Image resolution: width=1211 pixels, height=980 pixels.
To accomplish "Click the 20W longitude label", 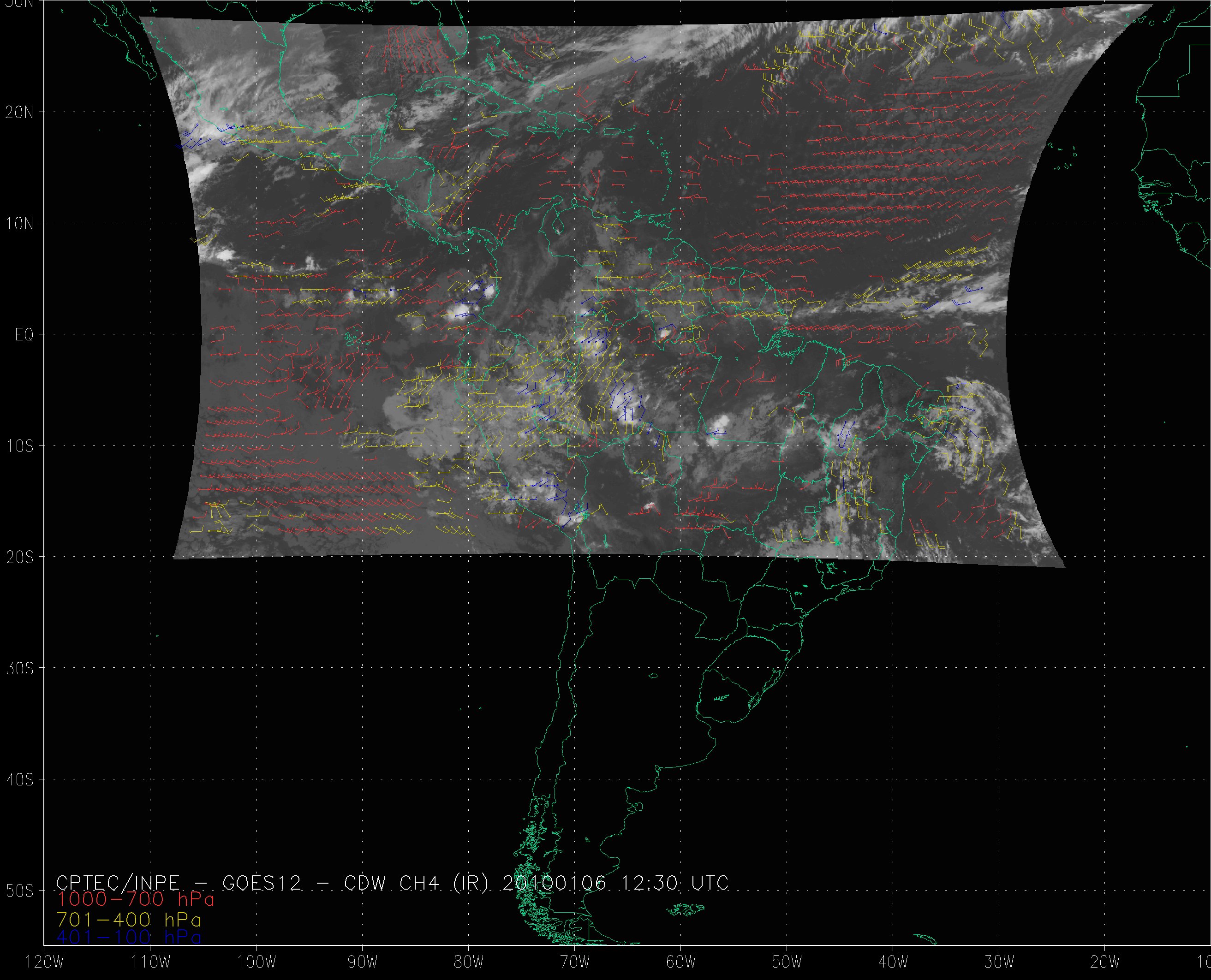I will point(1106,962).
